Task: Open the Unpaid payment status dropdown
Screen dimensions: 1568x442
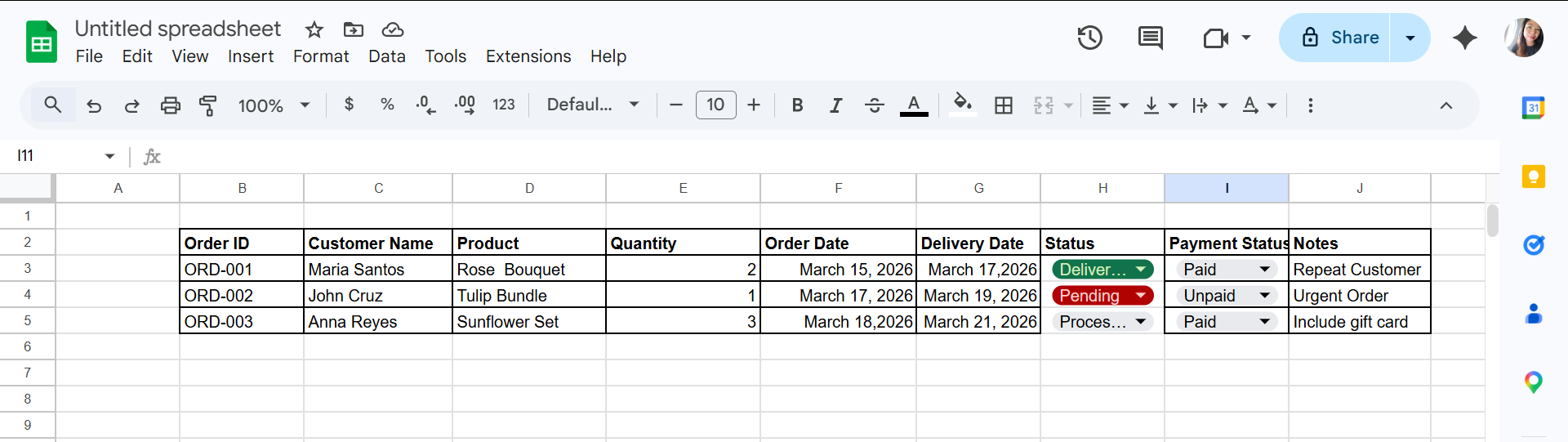Action: click(x=1264, y=296)
